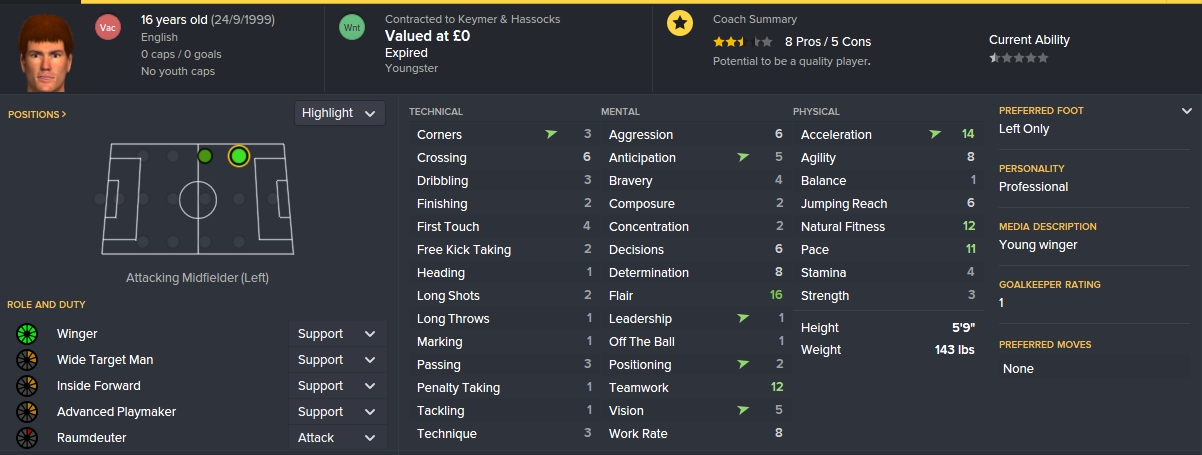Image resolution: width=1202 pixels, height=455 pixels.
Task: Click the Current Ability star rating
Action: [1019, 58]
